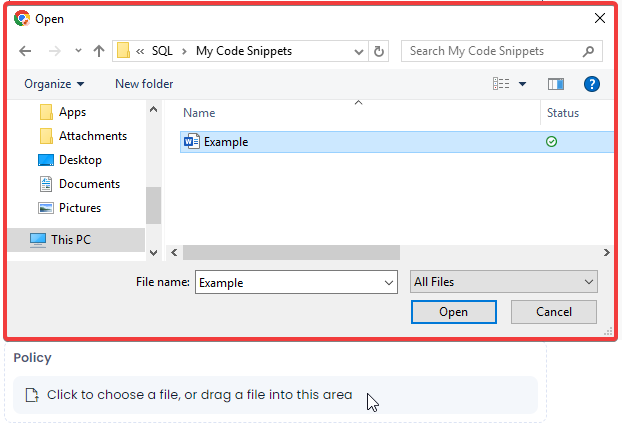The image size is (622, 427).
Task: Click the horizontal scrollbar in file list
Action: point(291,252)
